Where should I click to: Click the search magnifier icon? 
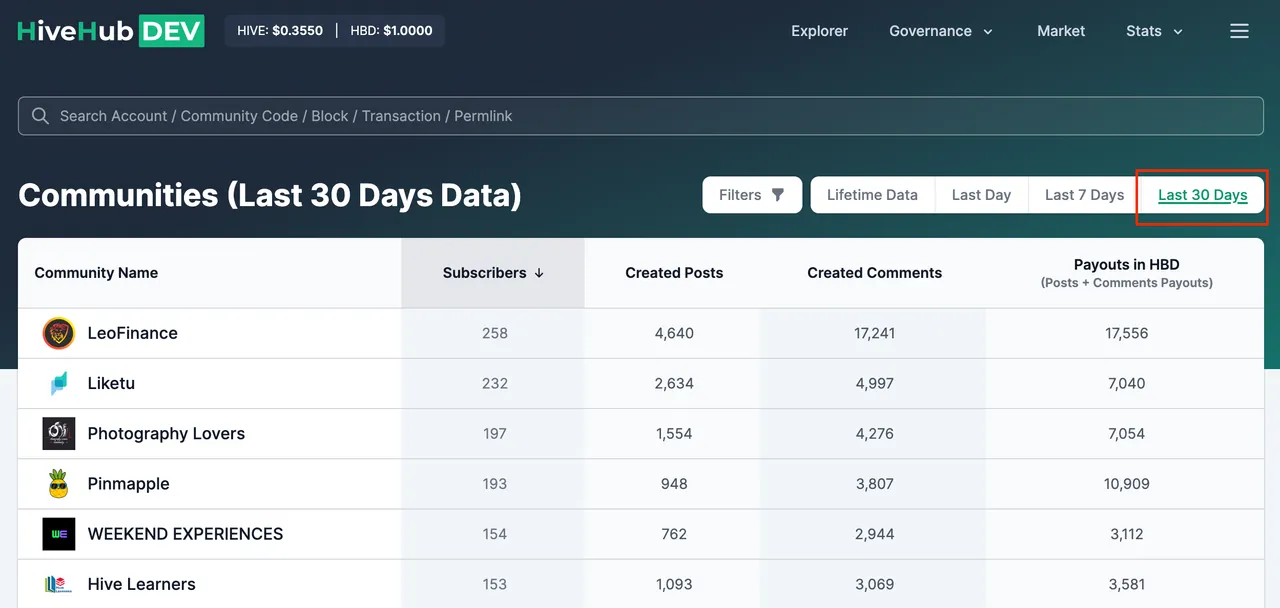tap(40, 116)
